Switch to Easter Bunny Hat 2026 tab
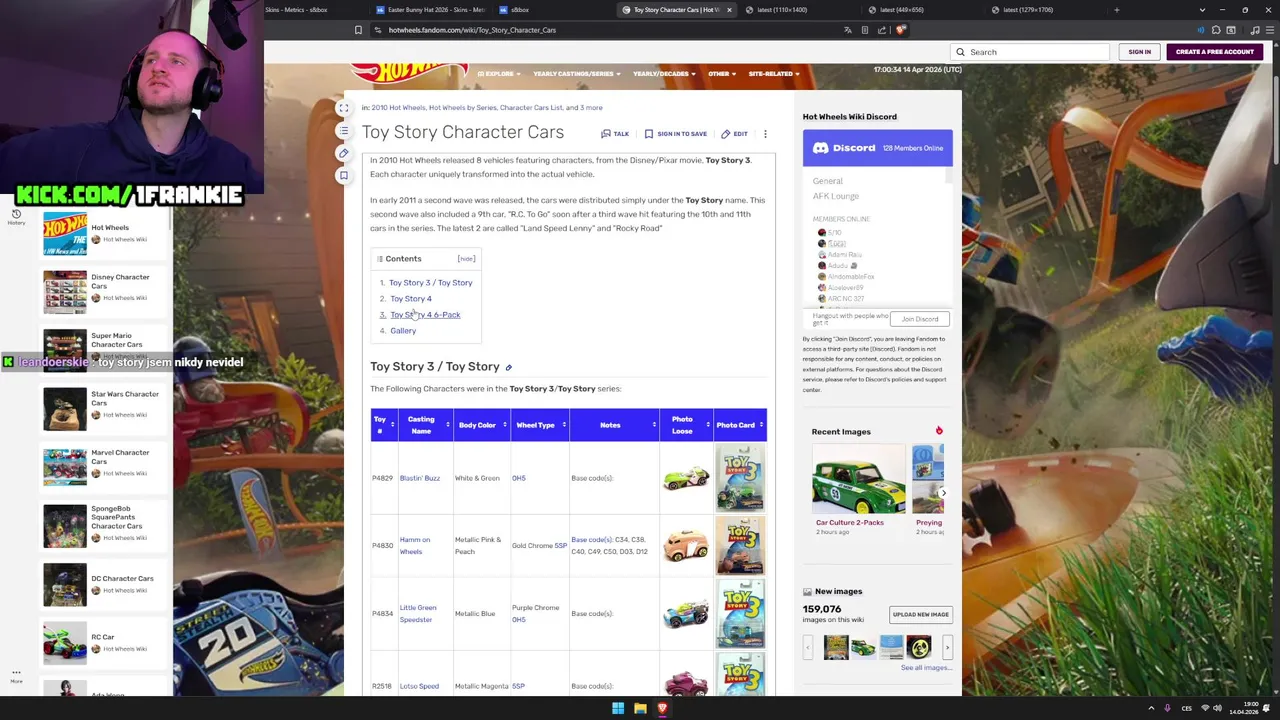This screenshot has height=720, width=1280. pyautogui.click(x=430, y=10)
